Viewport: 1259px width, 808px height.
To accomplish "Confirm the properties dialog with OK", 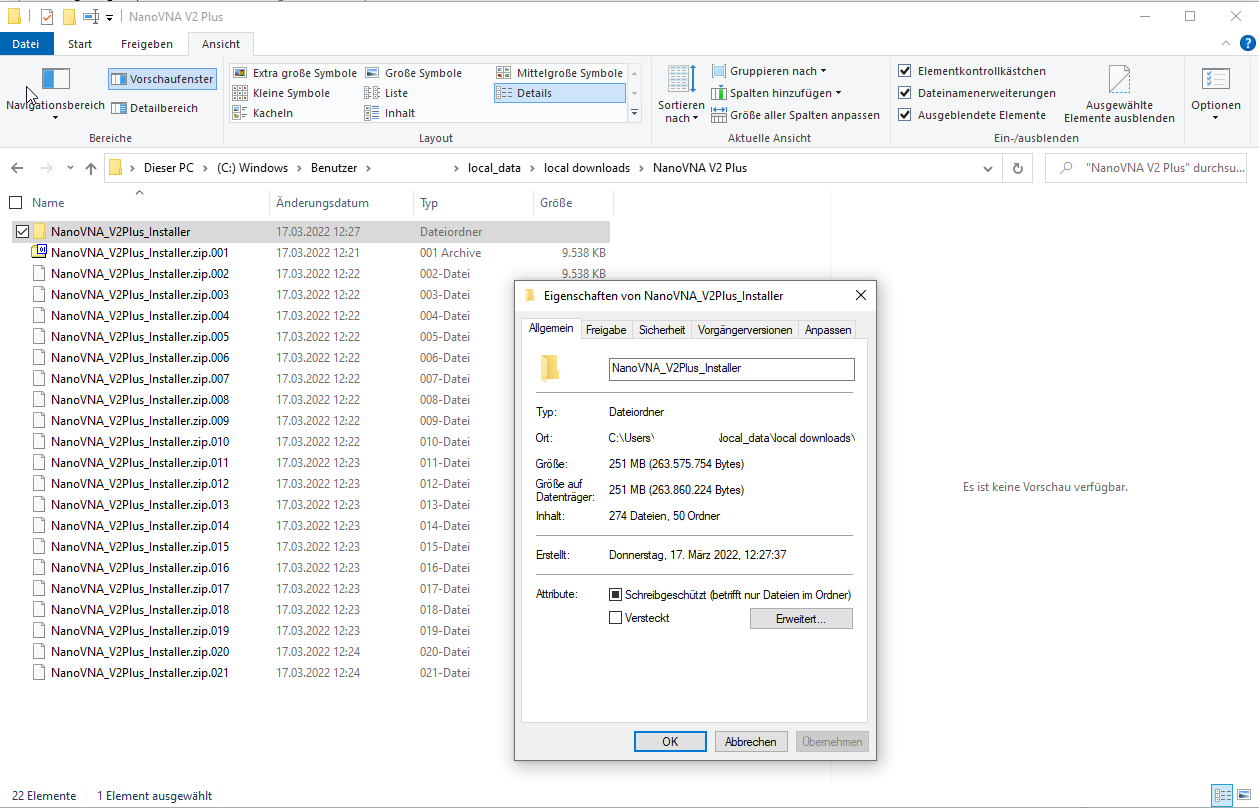I will point(670,741).
